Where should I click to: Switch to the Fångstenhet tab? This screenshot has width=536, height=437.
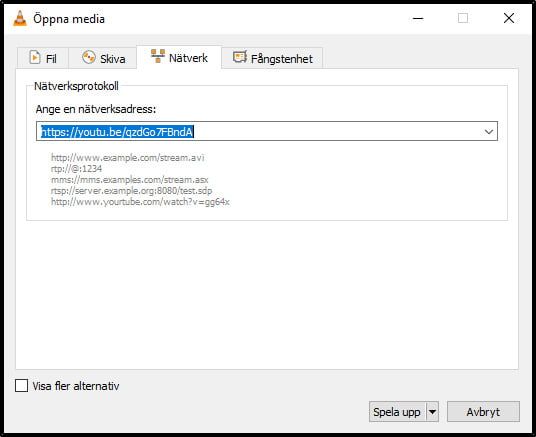[272, 58]
